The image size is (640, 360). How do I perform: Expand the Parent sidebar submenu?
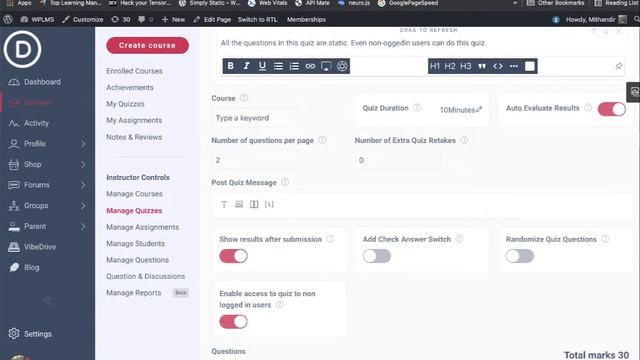83,226
